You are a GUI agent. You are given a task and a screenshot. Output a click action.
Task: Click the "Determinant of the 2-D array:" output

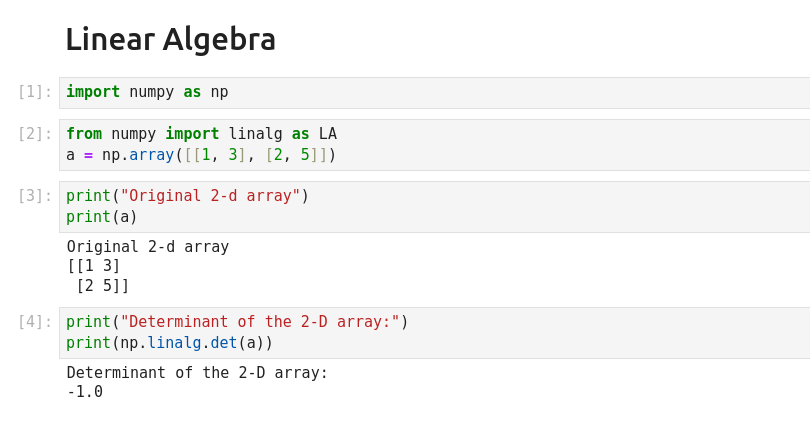pos(197,373)
